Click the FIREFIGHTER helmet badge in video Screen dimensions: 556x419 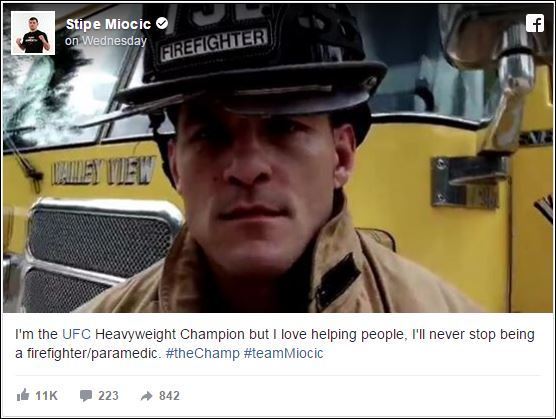[x=213, y=45]
